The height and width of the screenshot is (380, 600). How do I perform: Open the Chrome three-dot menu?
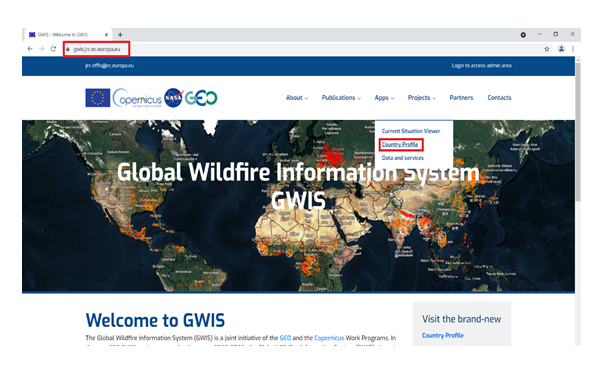pos(573,49)
